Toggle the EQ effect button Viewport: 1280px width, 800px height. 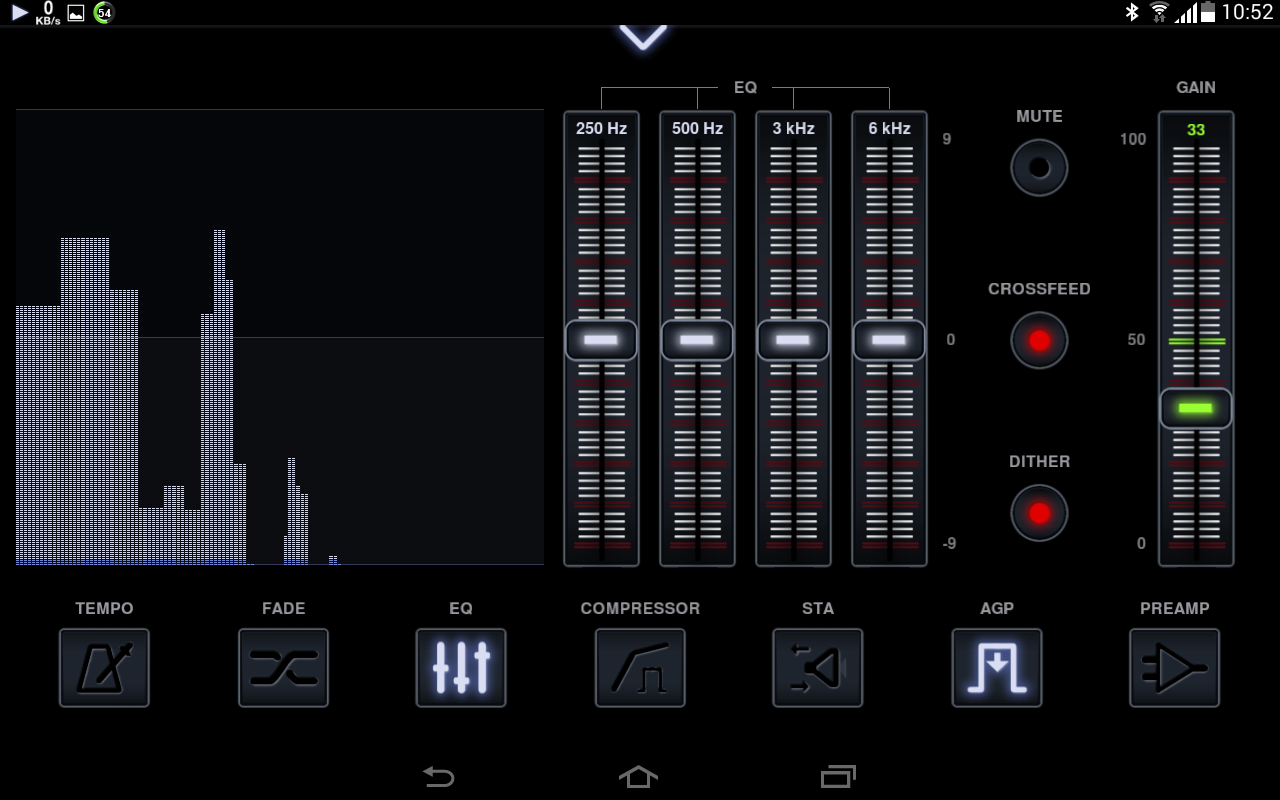[x=461, y=667]
